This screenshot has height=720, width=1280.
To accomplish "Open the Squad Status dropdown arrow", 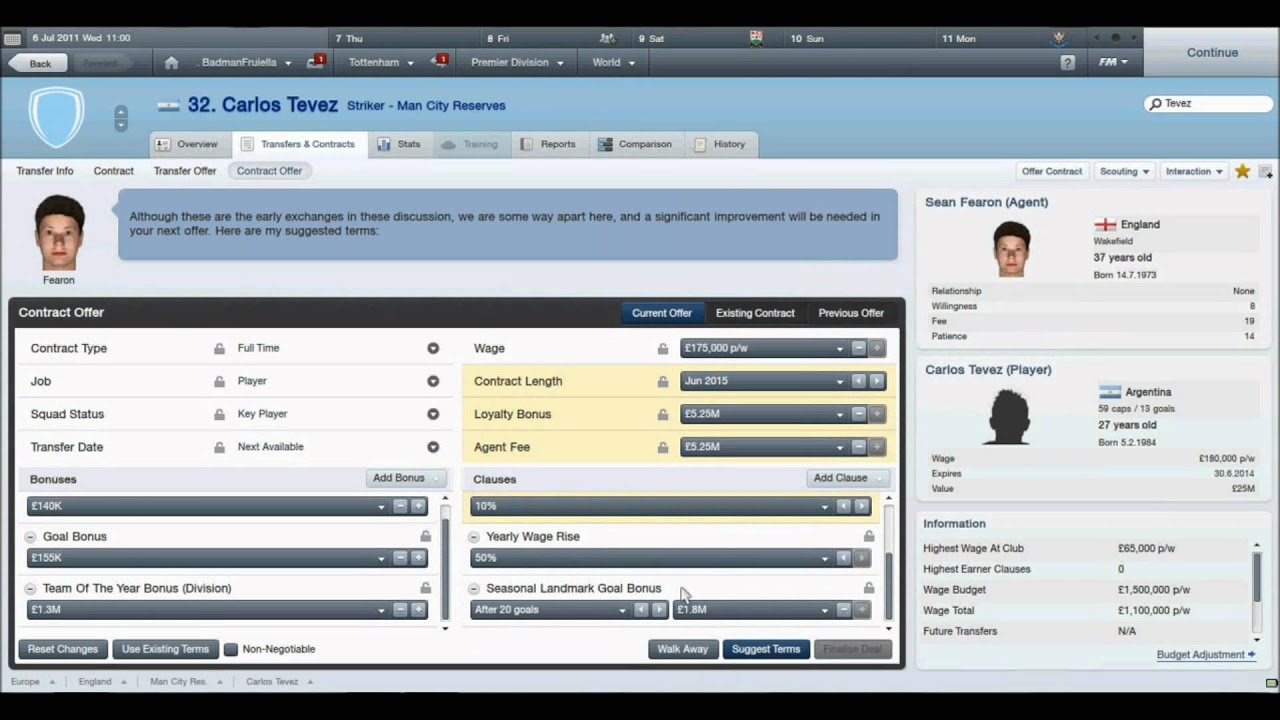I will pos(433,414).
